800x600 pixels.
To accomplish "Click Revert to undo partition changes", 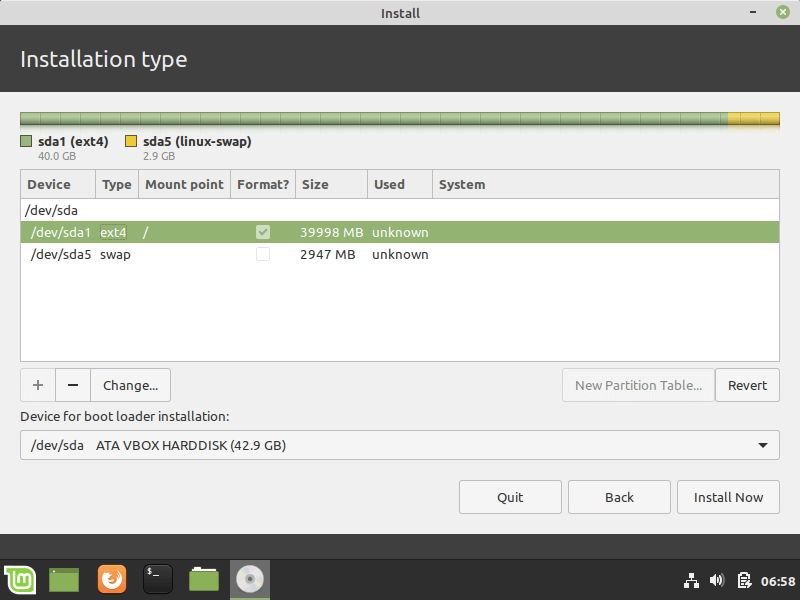I will (x=747, y=385).
